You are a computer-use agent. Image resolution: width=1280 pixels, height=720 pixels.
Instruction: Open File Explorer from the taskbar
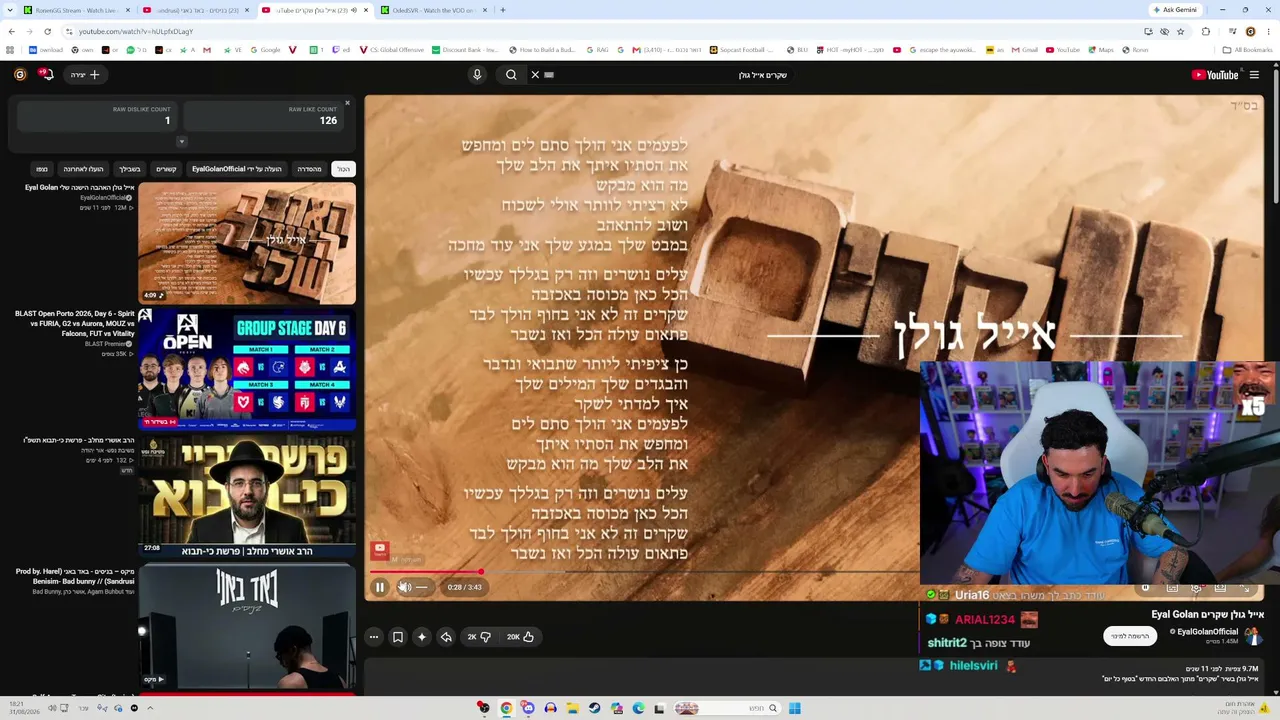[x=572, y=708]
